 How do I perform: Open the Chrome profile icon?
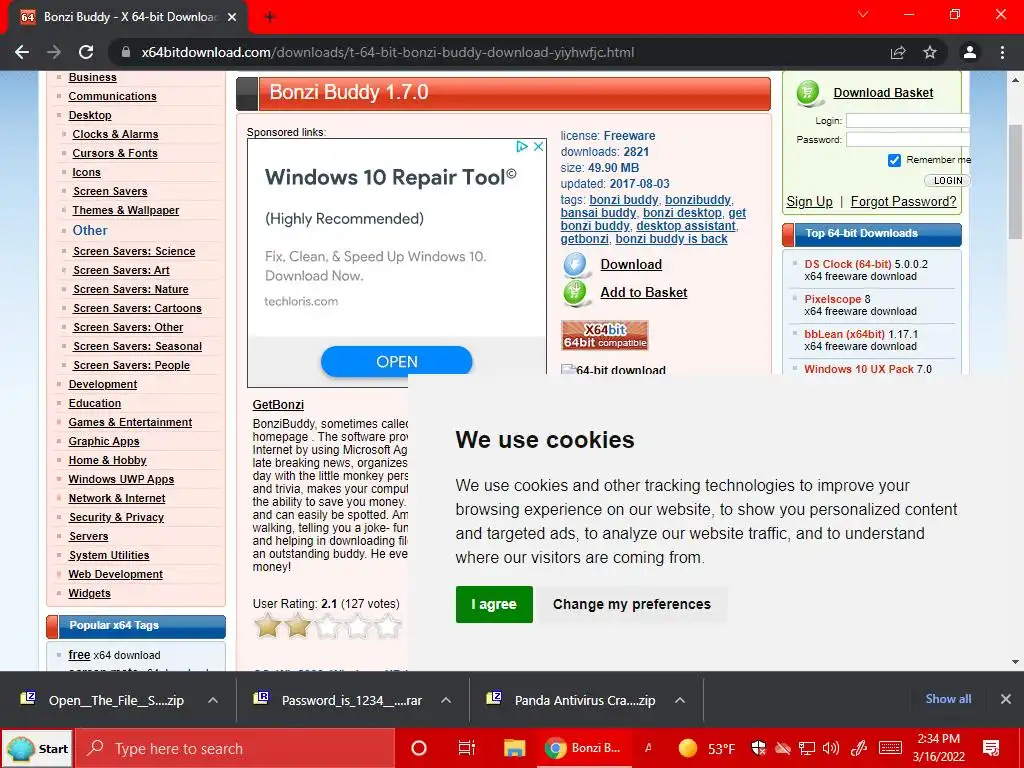tap(970, 52)
